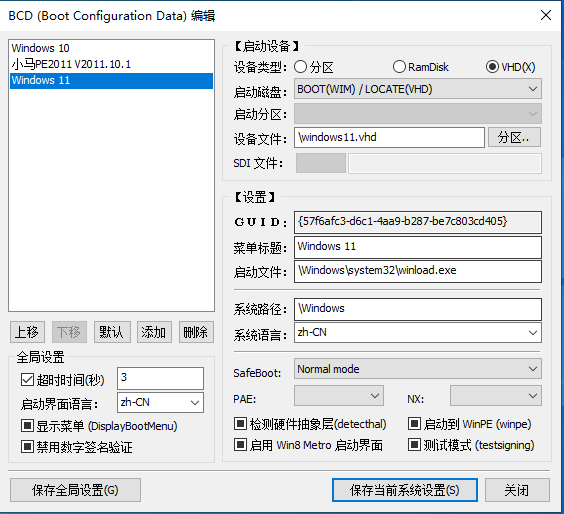The image size is (564, 514).
Task: Open 启动磁盘 dropdown
Action: [x=418, y=89]
